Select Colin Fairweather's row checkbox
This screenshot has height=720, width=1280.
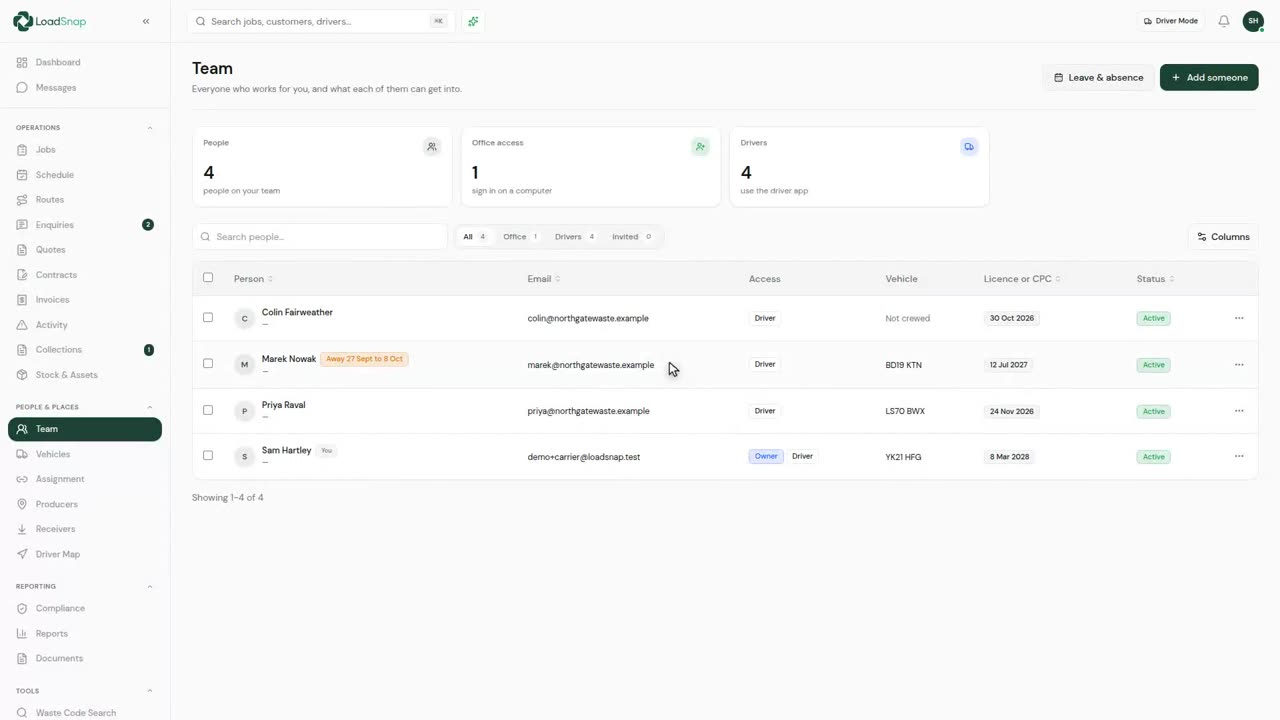pos(208,318)
